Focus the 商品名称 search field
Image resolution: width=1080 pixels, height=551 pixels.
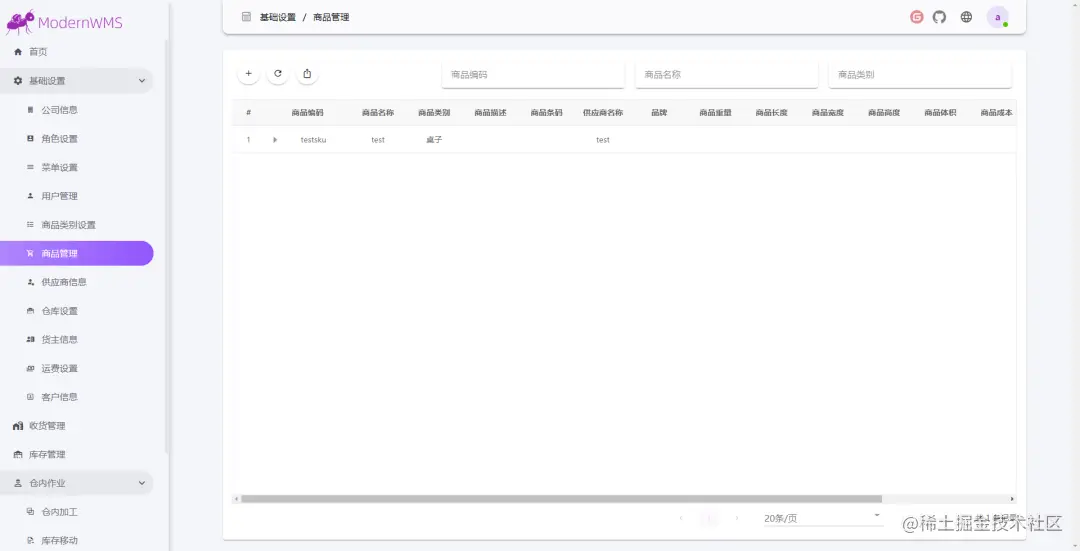coord(727,74)
